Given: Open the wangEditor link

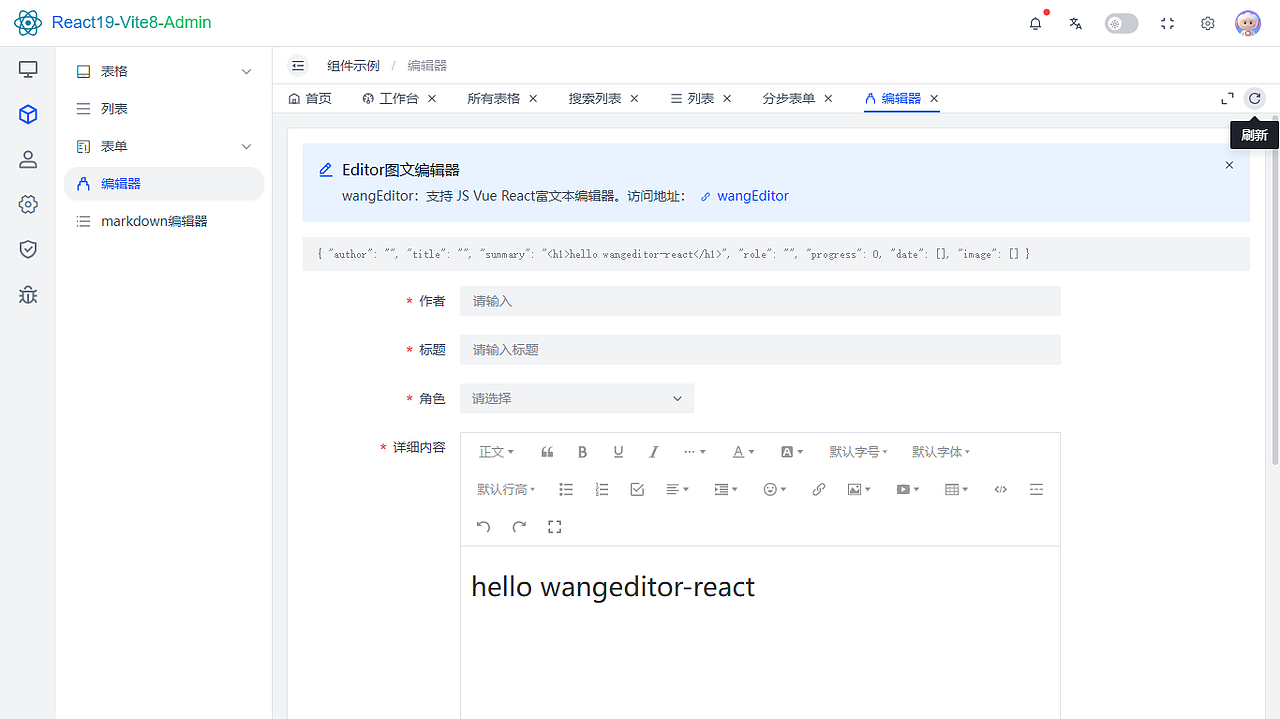Looking at the screenshot, I should pyautogui.click(x=744, y=196).
